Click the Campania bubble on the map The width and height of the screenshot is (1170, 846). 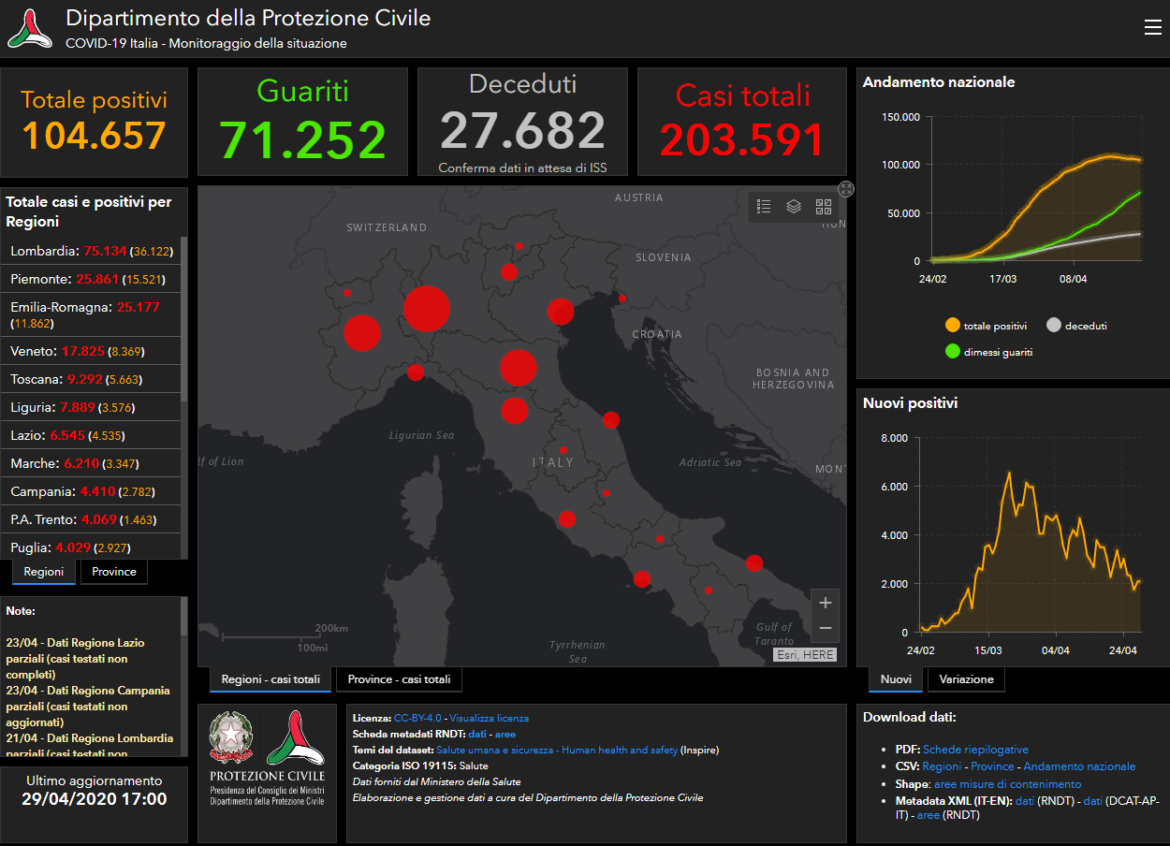pyautogui.click(x=642, y=579)
